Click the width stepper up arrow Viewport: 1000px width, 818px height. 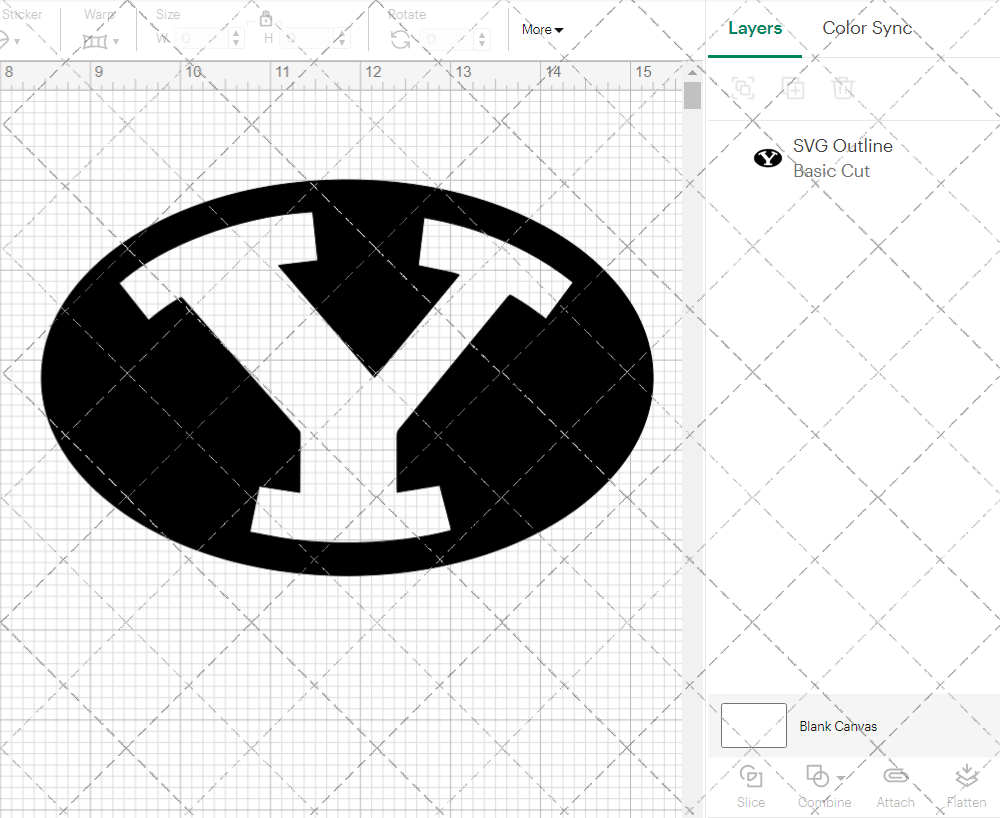[236, 34]
